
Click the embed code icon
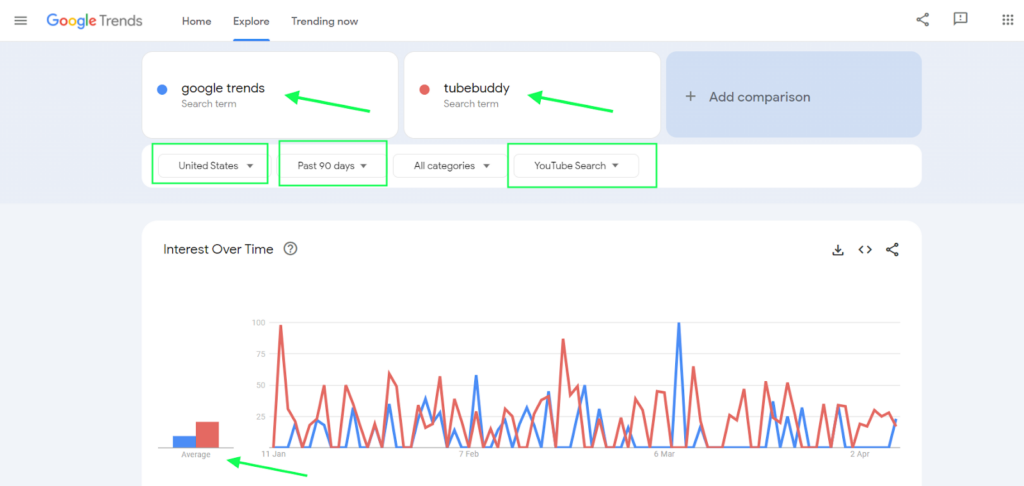pos(865,250)
